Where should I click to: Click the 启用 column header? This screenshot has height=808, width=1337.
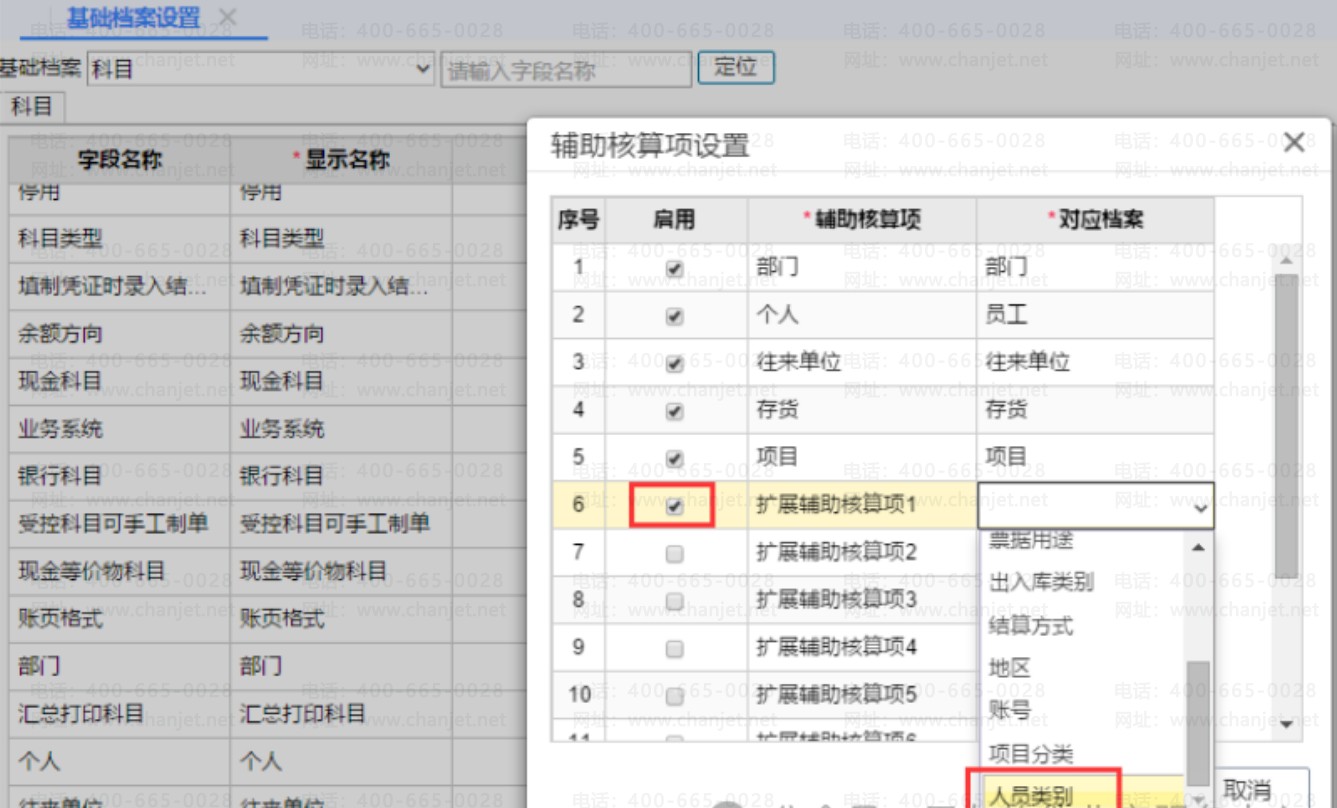[x=675, y=220]
